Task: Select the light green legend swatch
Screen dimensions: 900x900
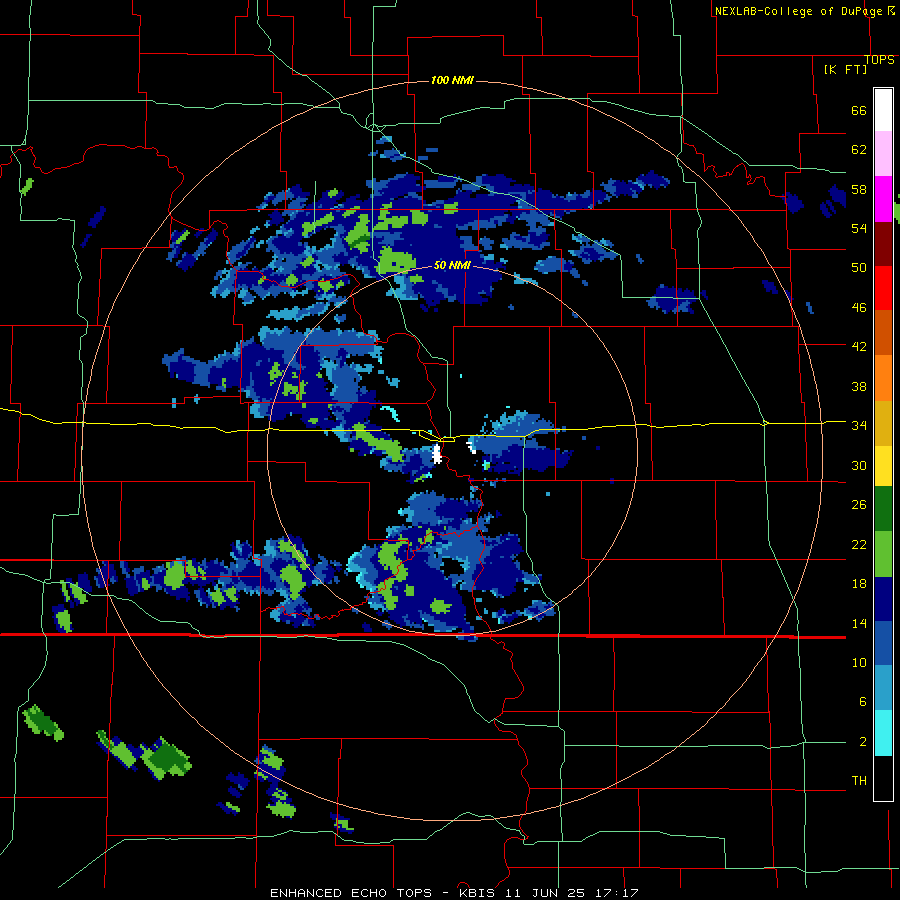Action: pos(883,554)
